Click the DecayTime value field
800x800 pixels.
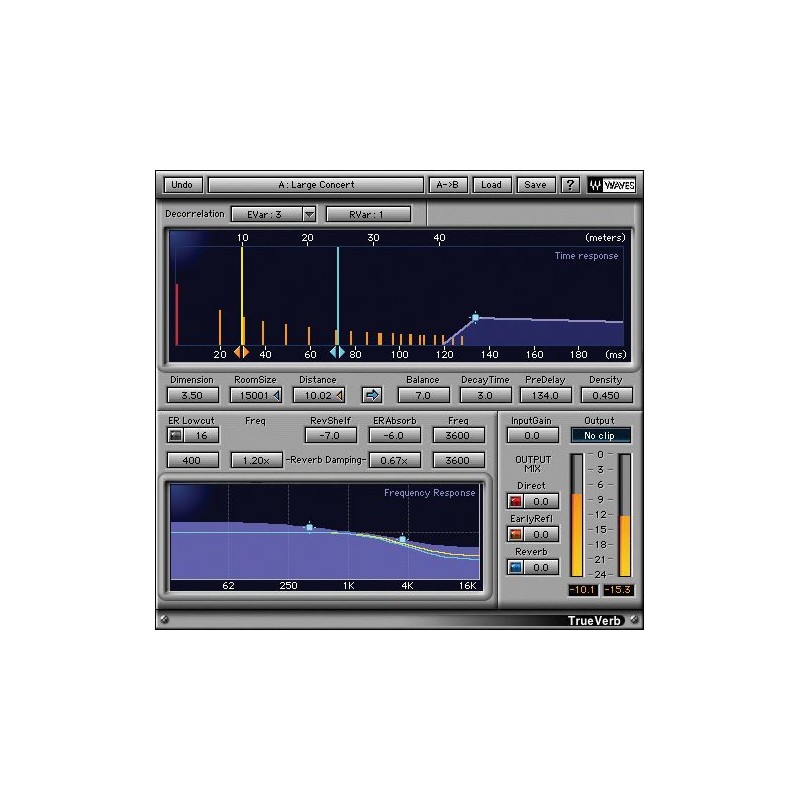[x=483, y=394]
